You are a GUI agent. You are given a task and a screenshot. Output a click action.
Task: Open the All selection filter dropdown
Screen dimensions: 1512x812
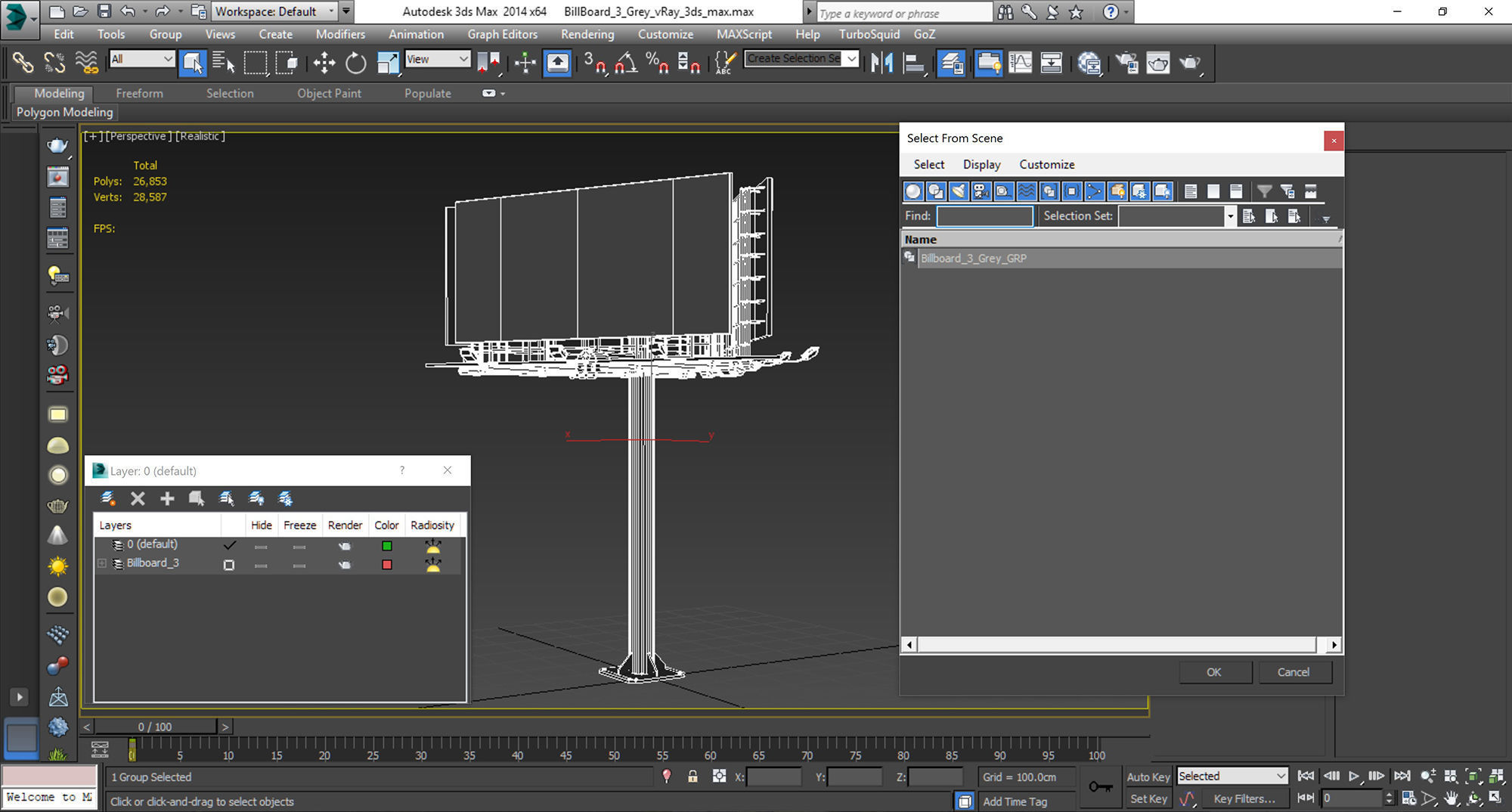(142, 59)
